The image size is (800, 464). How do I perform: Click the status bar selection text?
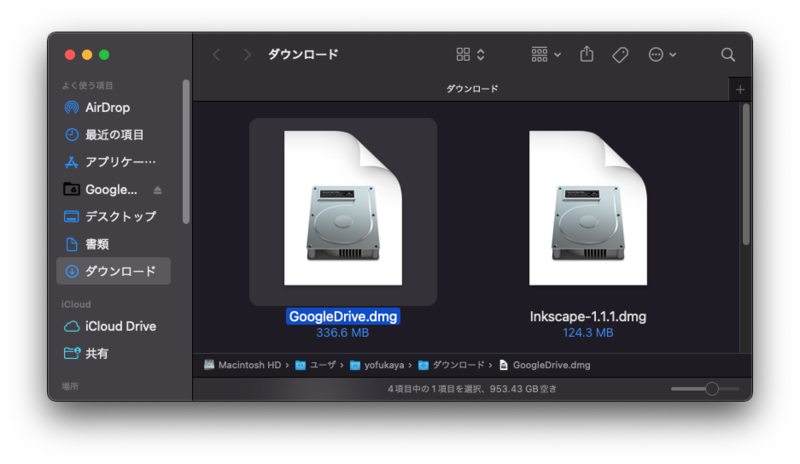pyautogui.click(x=472, y=389)
